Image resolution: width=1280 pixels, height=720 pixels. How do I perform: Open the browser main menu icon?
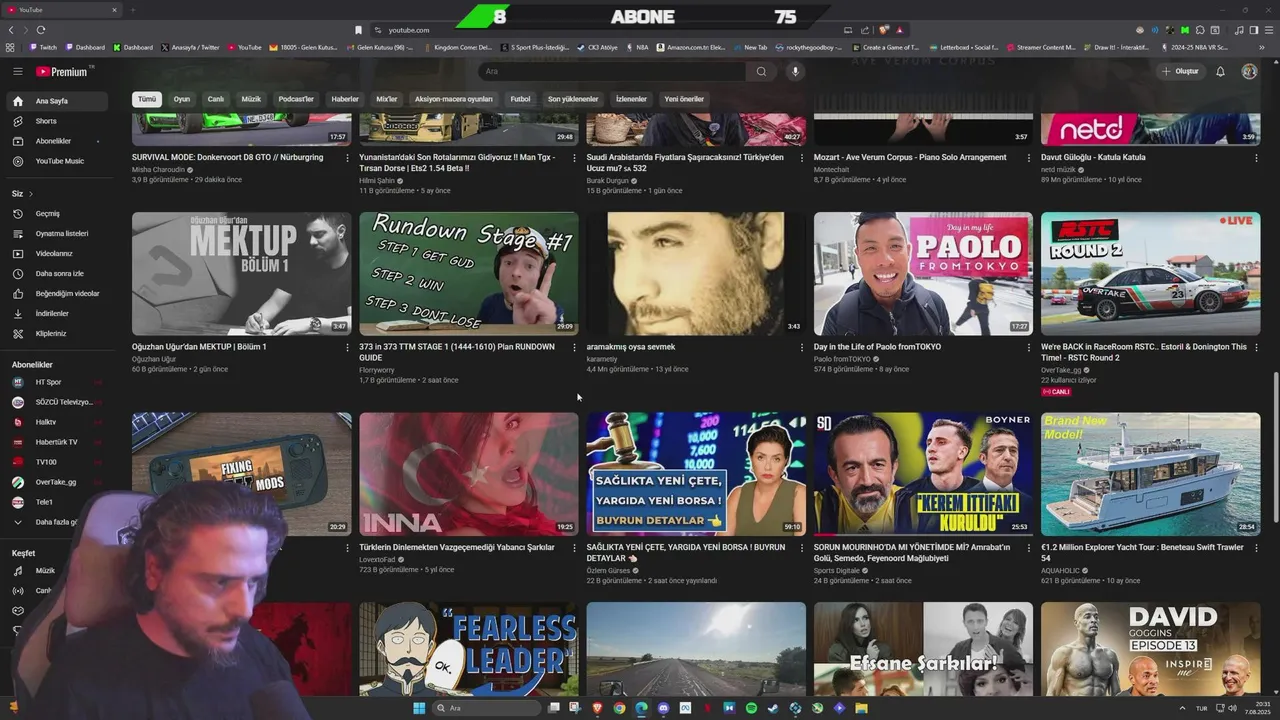[1268, 30]
